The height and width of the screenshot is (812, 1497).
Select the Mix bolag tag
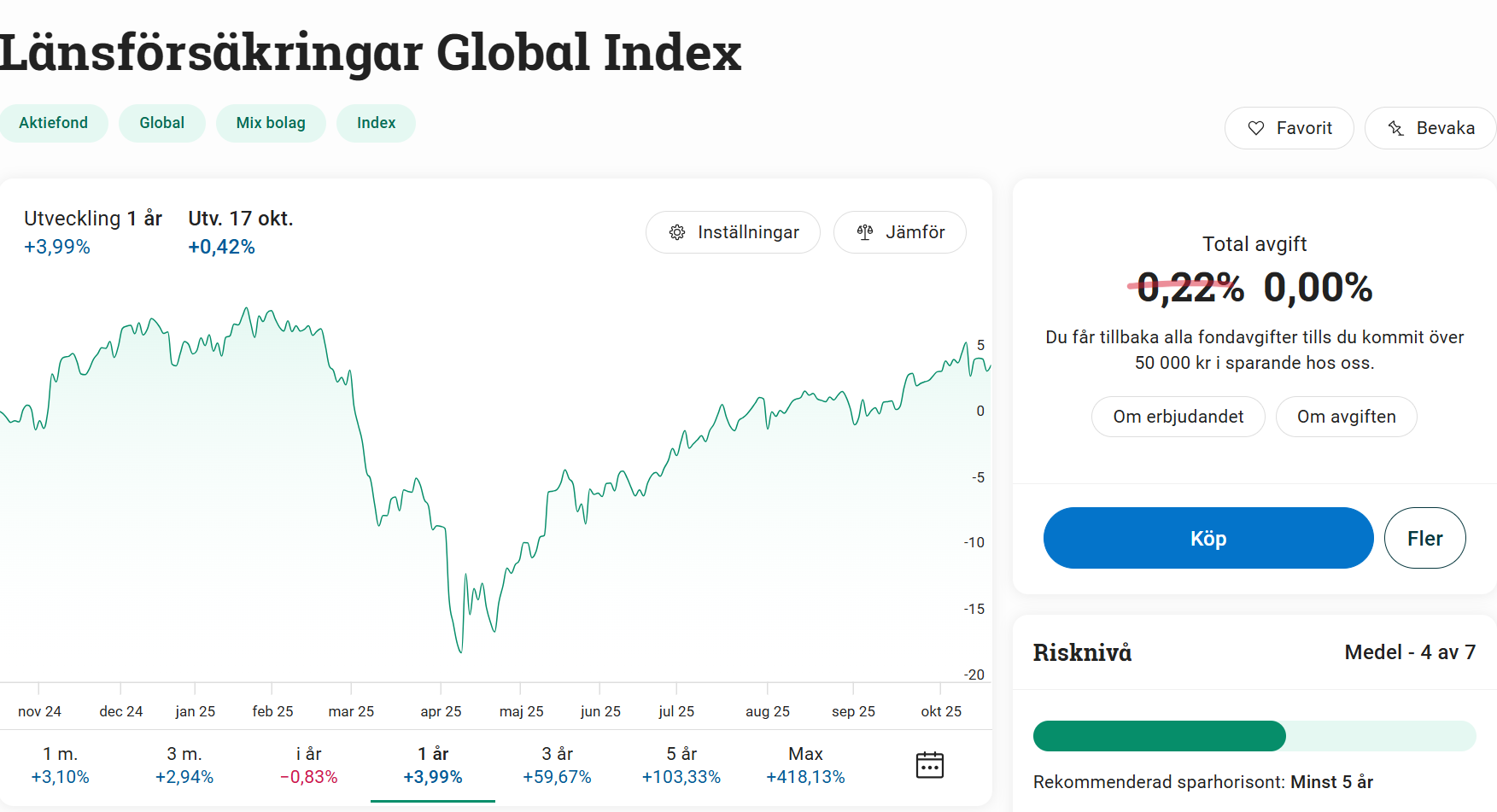click(x=271, y=123)
